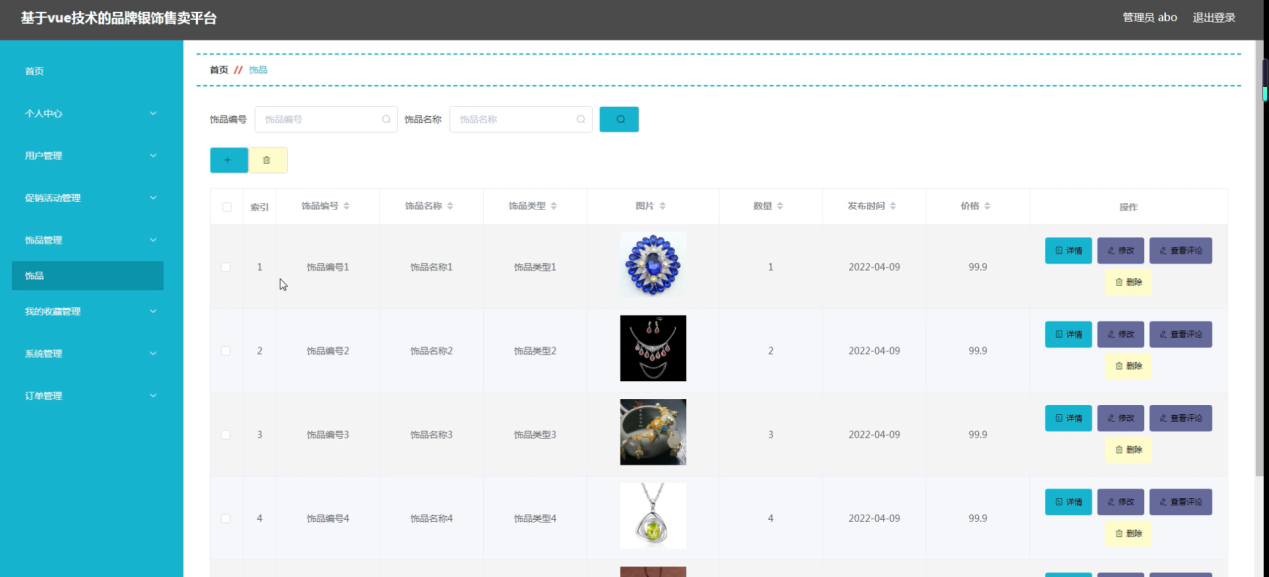This screenshot has height=577, width=1269.
Task: Click the 饰品名称 search input
Action: tap(521, 119)
